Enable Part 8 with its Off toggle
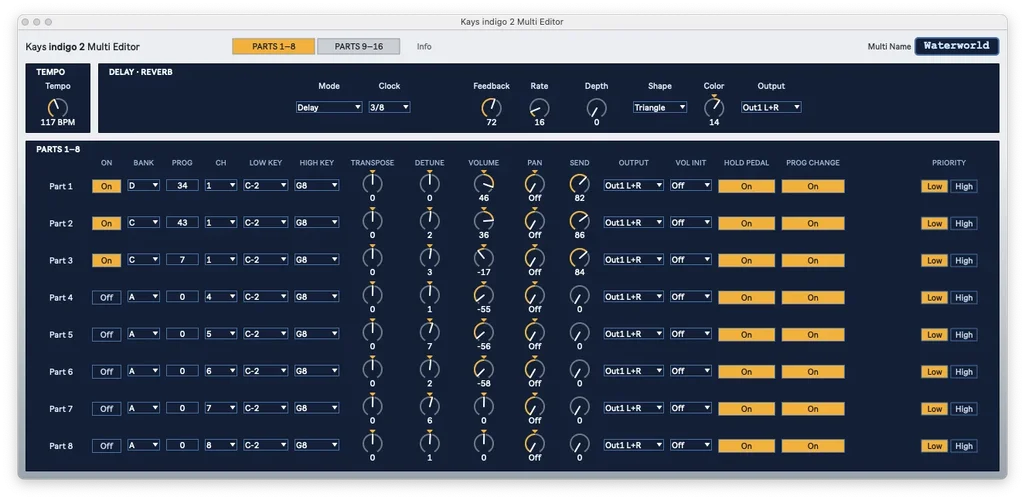The image size is (1025, 500). [x=107, y=446]
